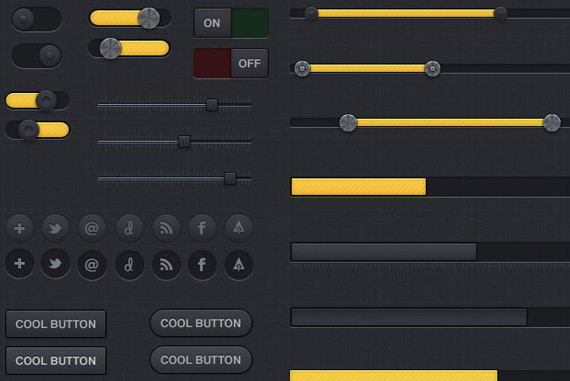The width and height of the screenshot is (570, 381).
Task: Click the bottom rounded pill COOL BUTTON
Action: click(x=201, y=360)
